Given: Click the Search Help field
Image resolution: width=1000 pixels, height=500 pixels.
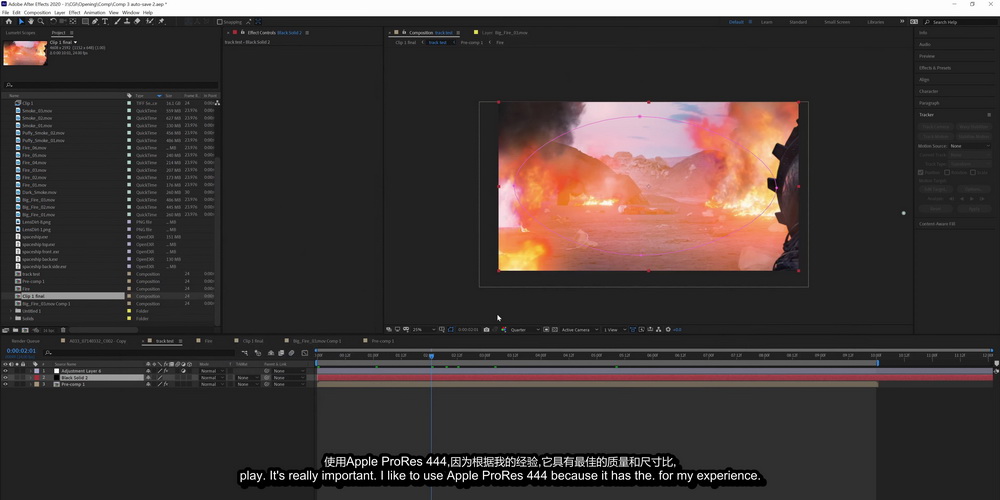Looking at the screenshot, I should point(960,22).
